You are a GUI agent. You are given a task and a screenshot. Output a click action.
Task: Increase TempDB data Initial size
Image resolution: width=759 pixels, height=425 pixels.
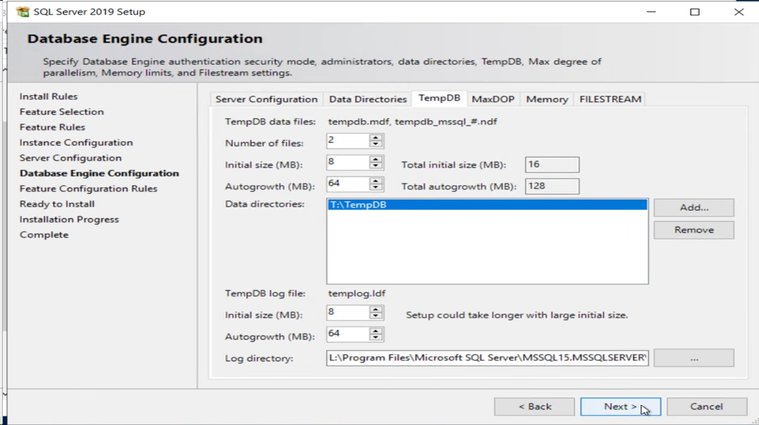tap(376, 159)
